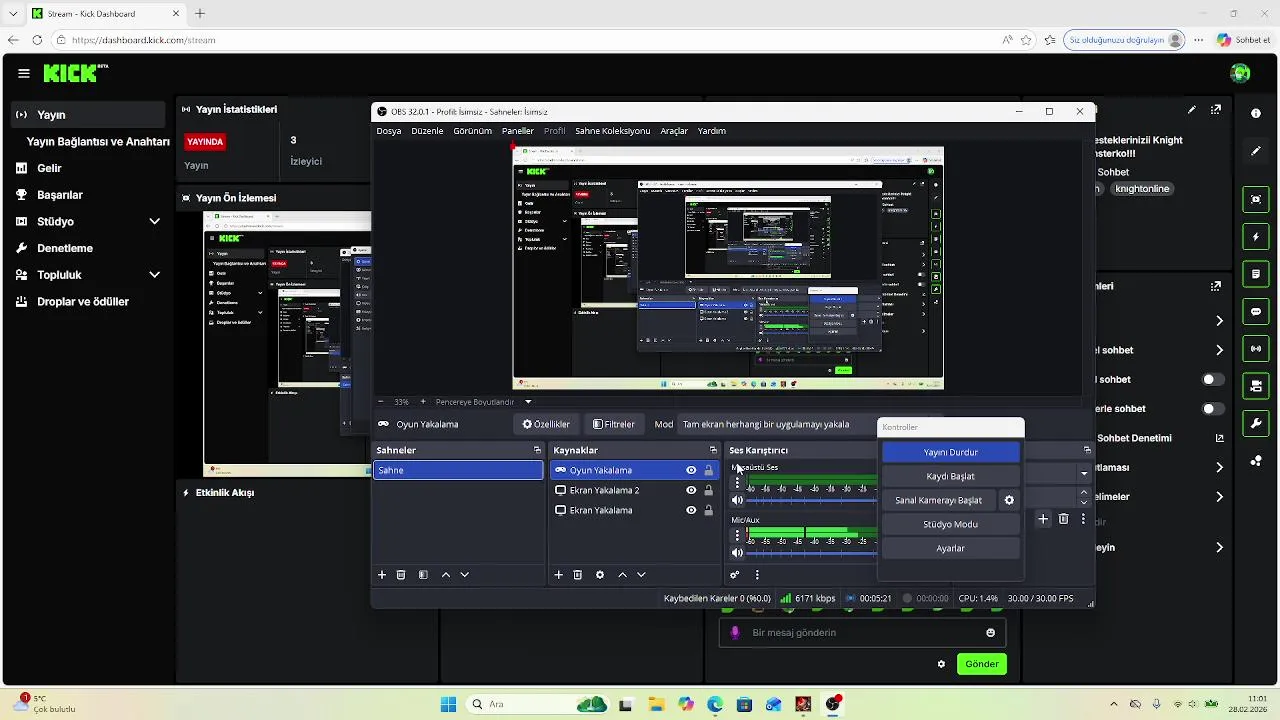The height and width of the screenshot is (720, 1280).
Task: Open chat settings gear beside Gönder
Action: (941, 664)
